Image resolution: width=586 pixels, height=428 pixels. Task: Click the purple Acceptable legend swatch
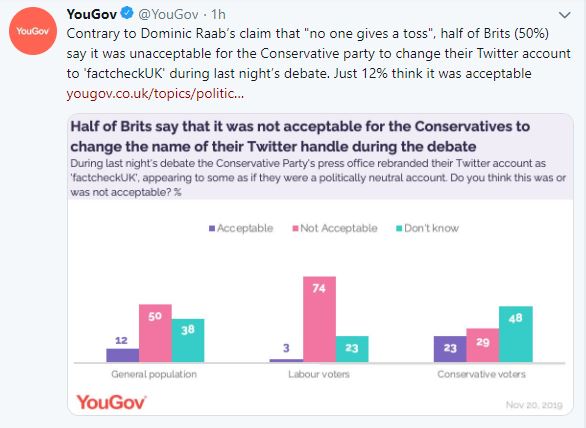(x=212, y=228)
